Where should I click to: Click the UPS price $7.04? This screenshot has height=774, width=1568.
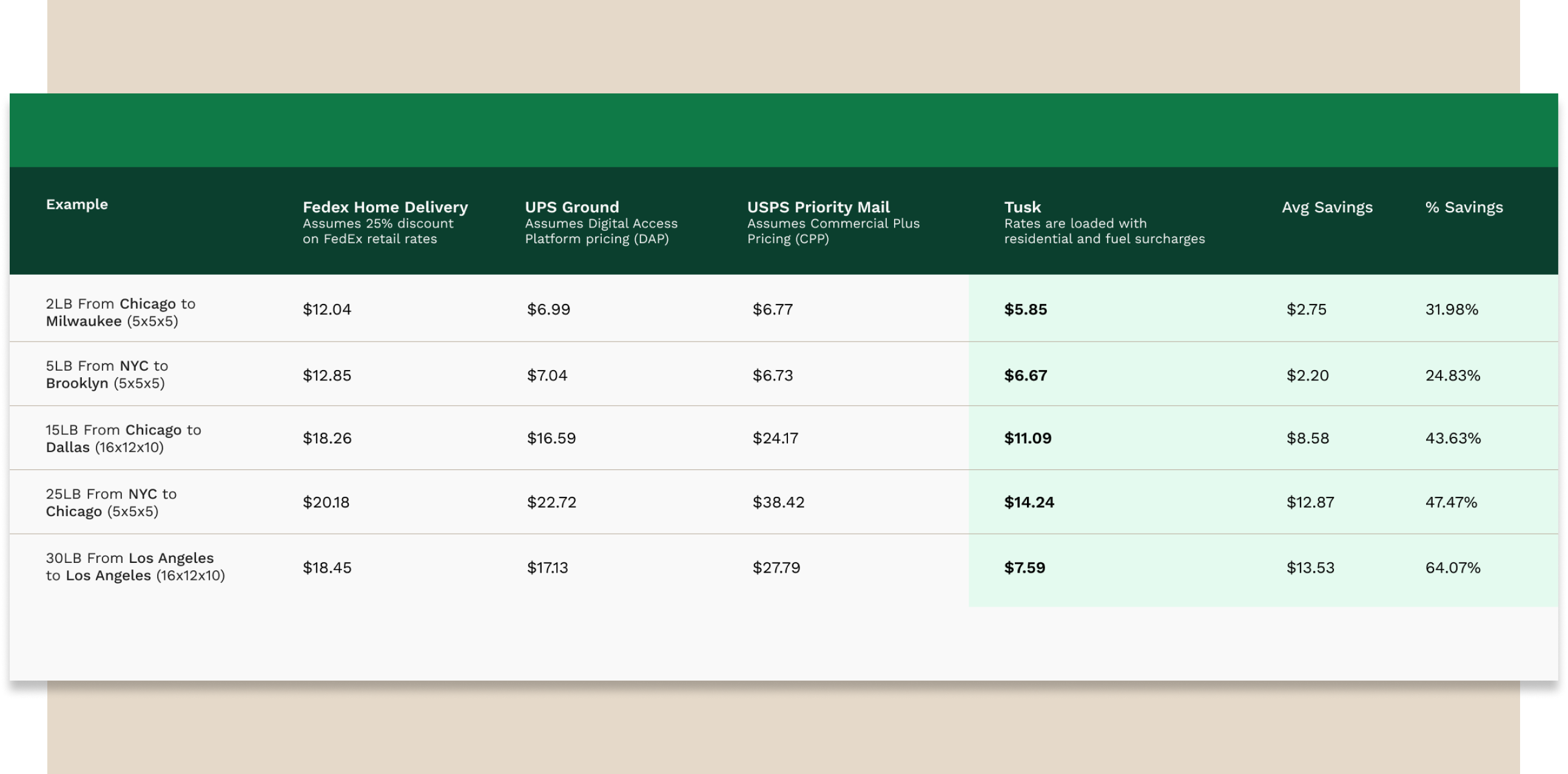pyautogui.click(x=547, y=375)
